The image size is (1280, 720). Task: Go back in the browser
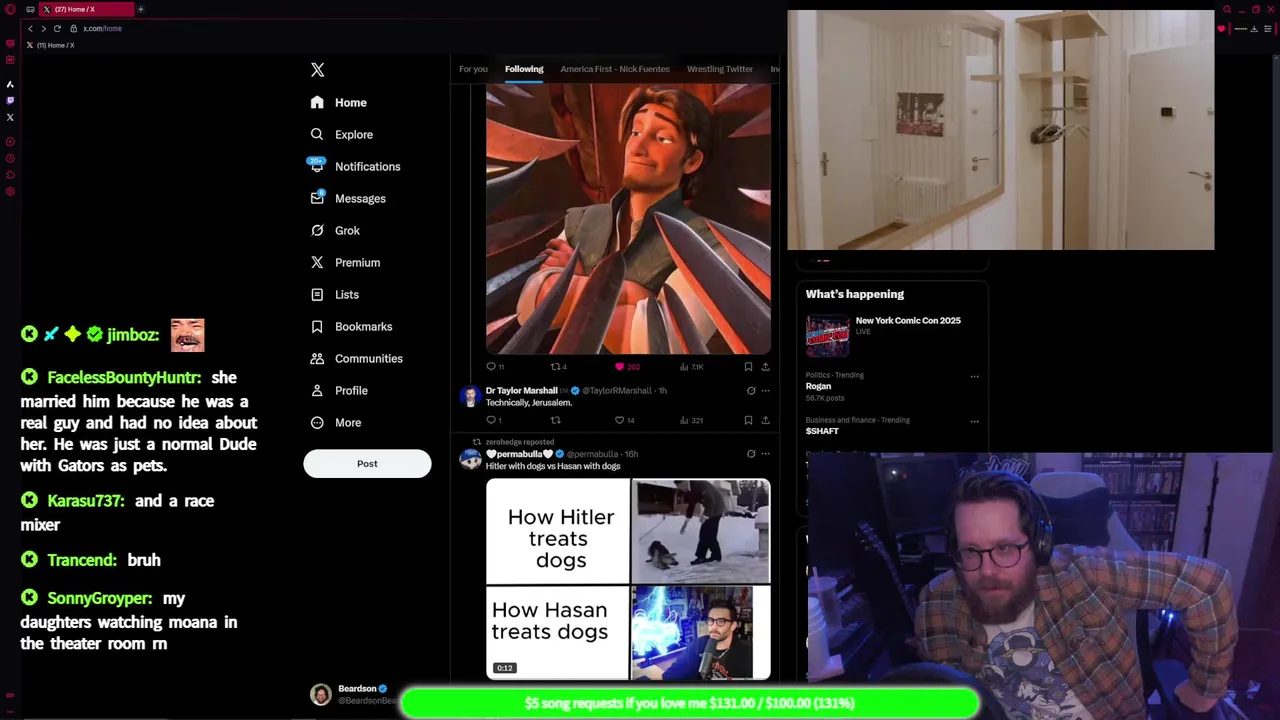tap(30, 28)
